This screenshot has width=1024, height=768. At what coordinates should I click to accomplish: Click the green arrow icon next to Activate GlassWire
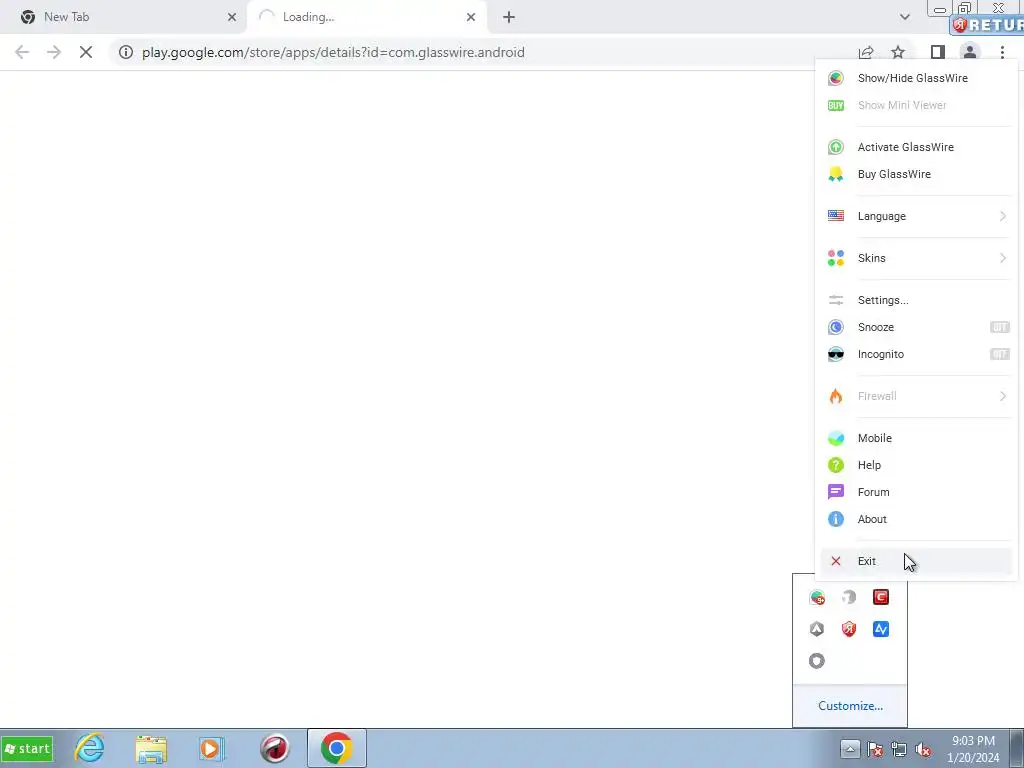click(835, 147)
